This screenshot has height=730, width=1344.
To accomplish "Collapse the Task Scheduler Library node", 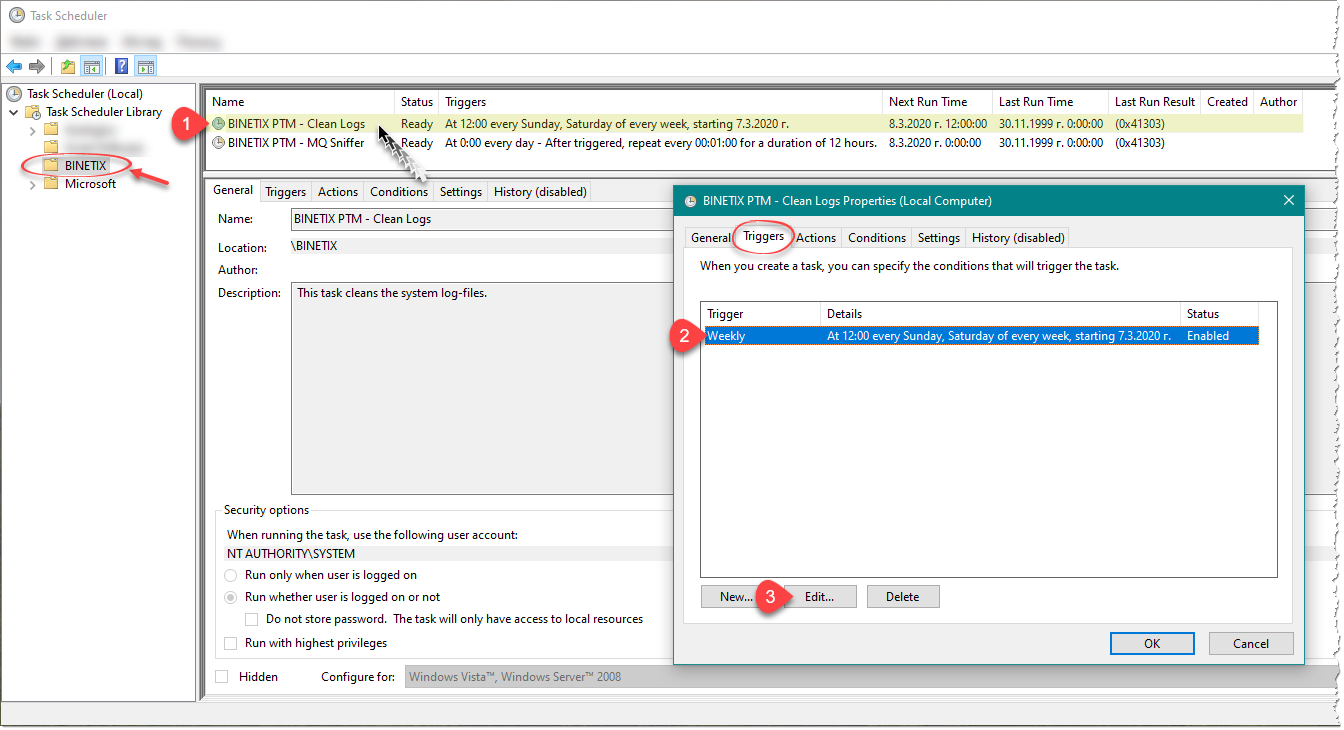I will (x=14, y=112).
